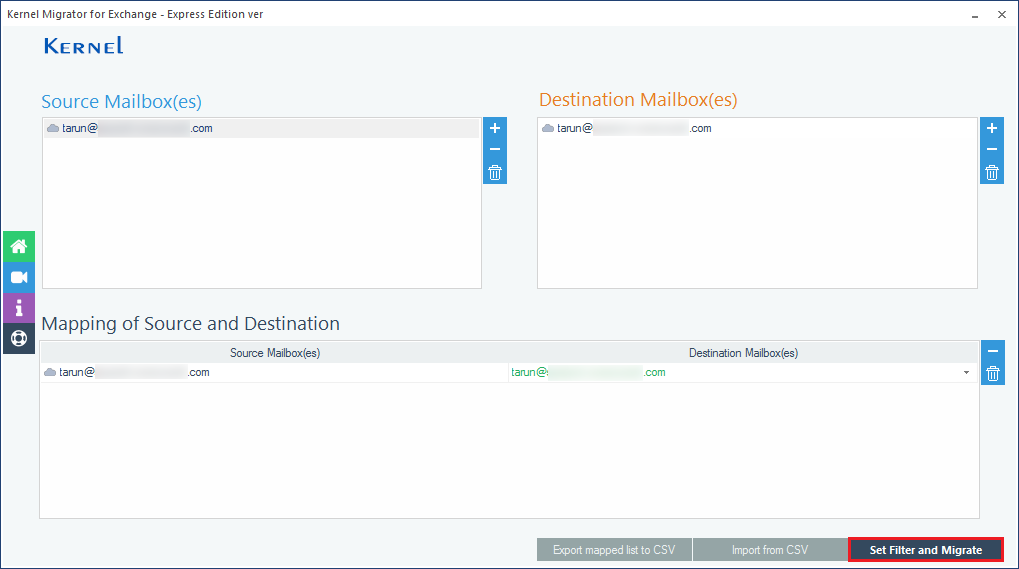Click the Kernel logo

coord(83,45)
